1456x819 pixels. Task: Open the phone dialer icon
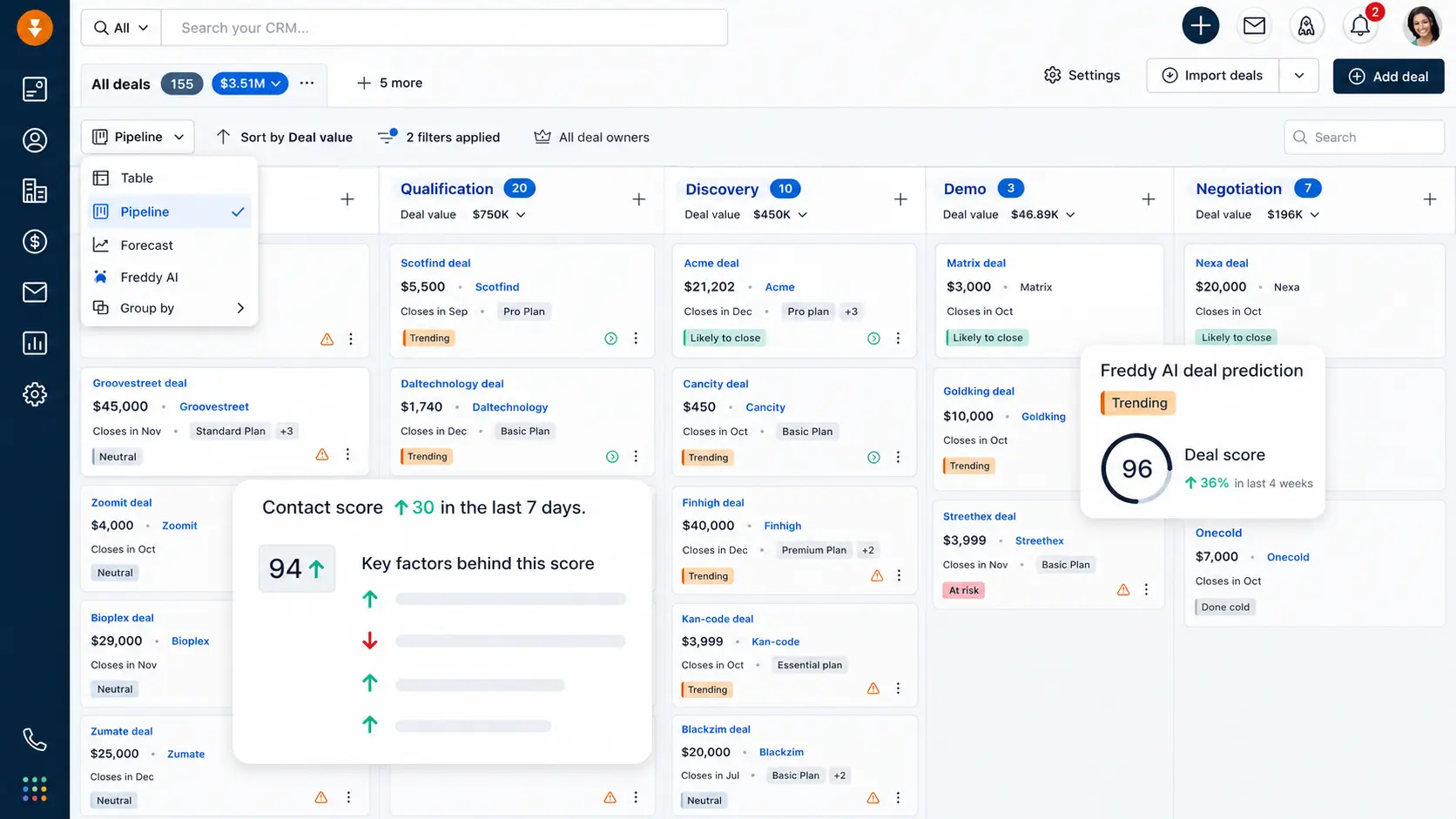coord(35,740)
